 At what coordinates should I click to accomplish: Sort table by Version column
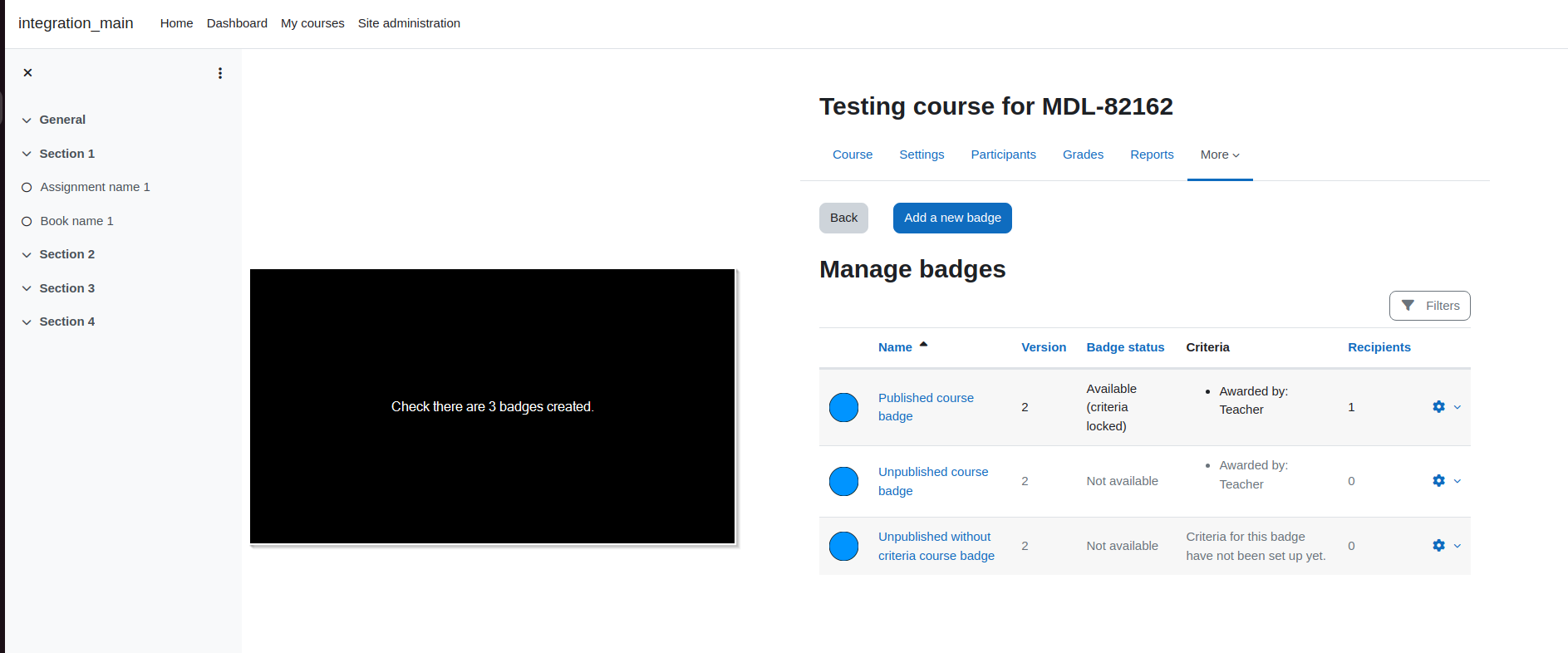coord(1044,347)
